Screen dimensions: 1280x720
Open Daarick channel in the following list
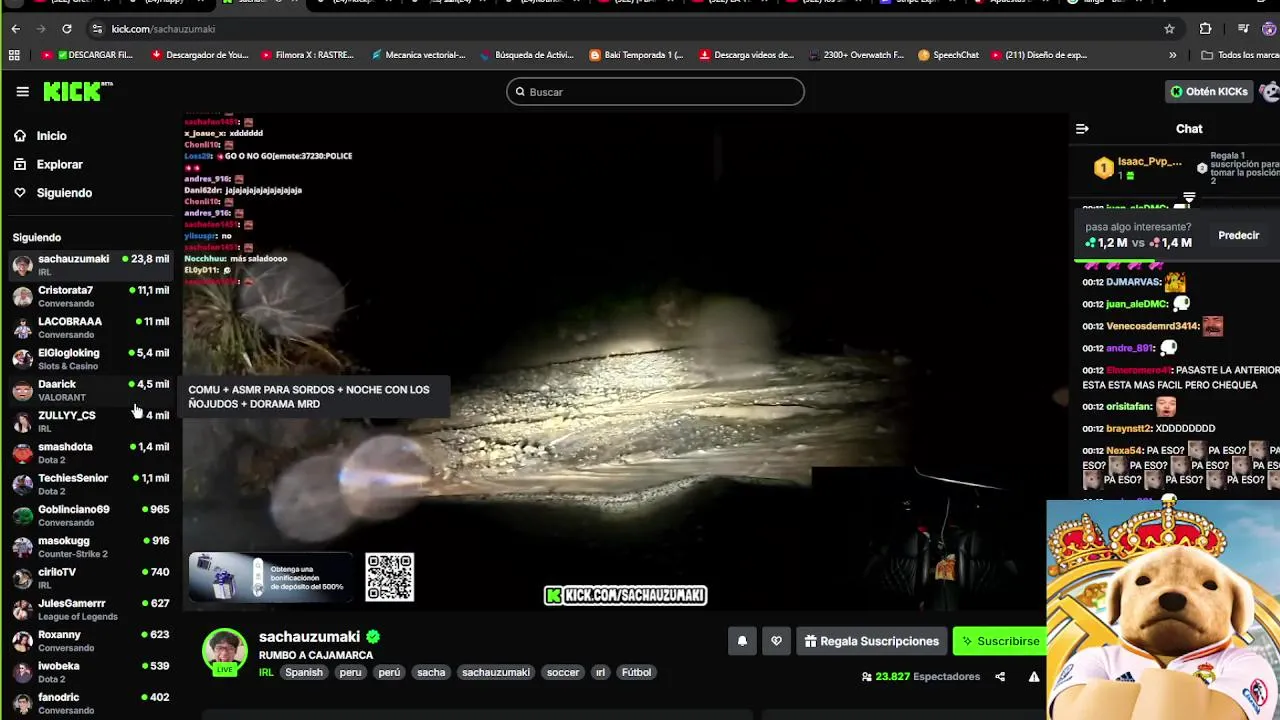coord(91,390)
